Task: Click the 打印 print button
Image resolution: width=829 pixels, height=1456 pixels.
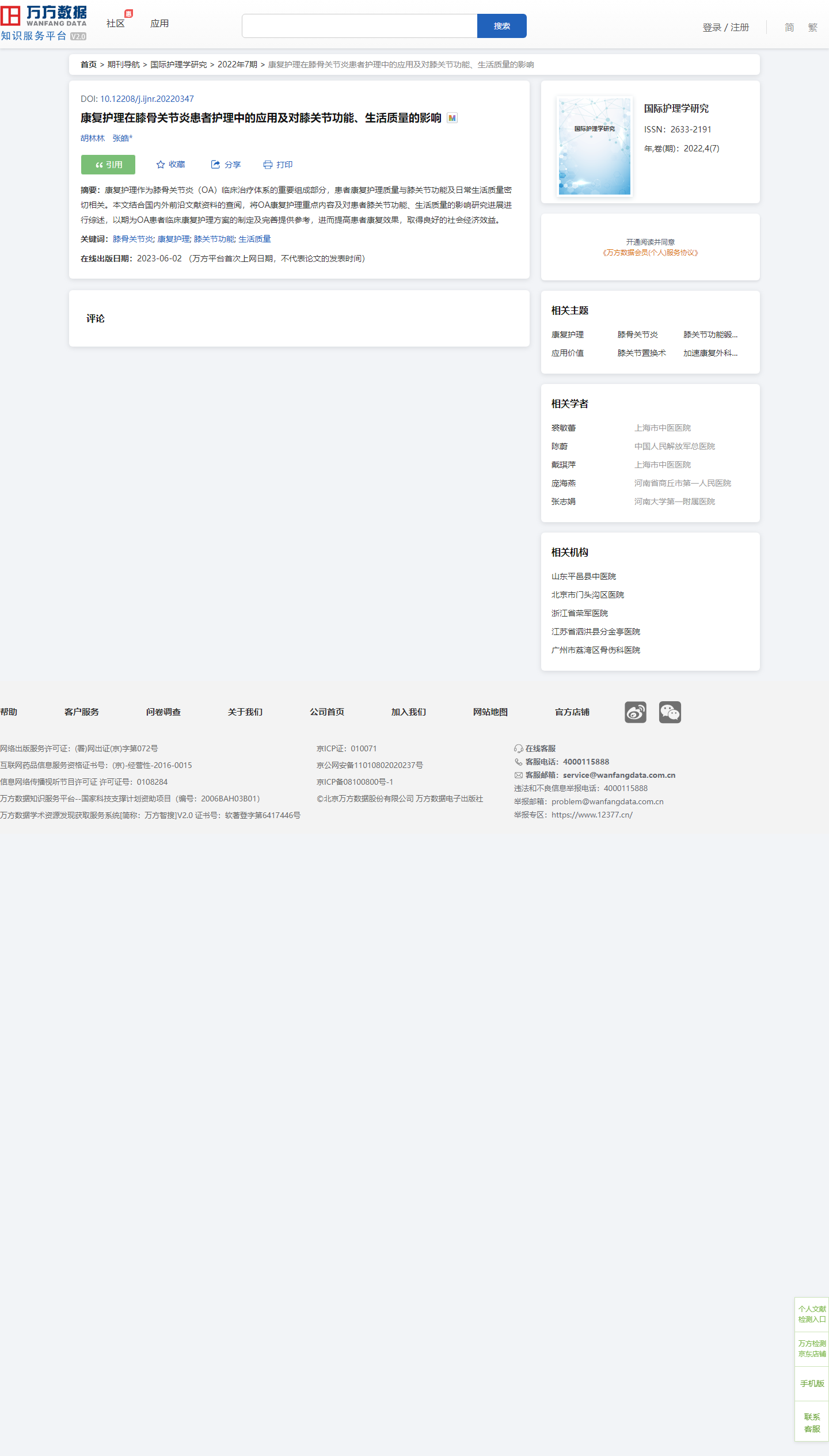Action: pyautogui.click(x=278, y=165)
